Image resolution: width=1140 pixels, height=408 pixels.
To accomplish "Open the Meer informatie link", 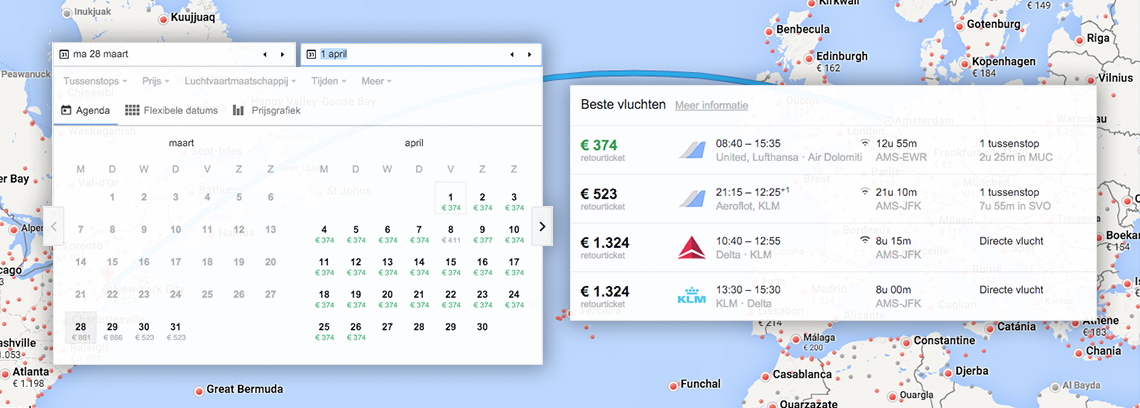I will pos(711,105).
